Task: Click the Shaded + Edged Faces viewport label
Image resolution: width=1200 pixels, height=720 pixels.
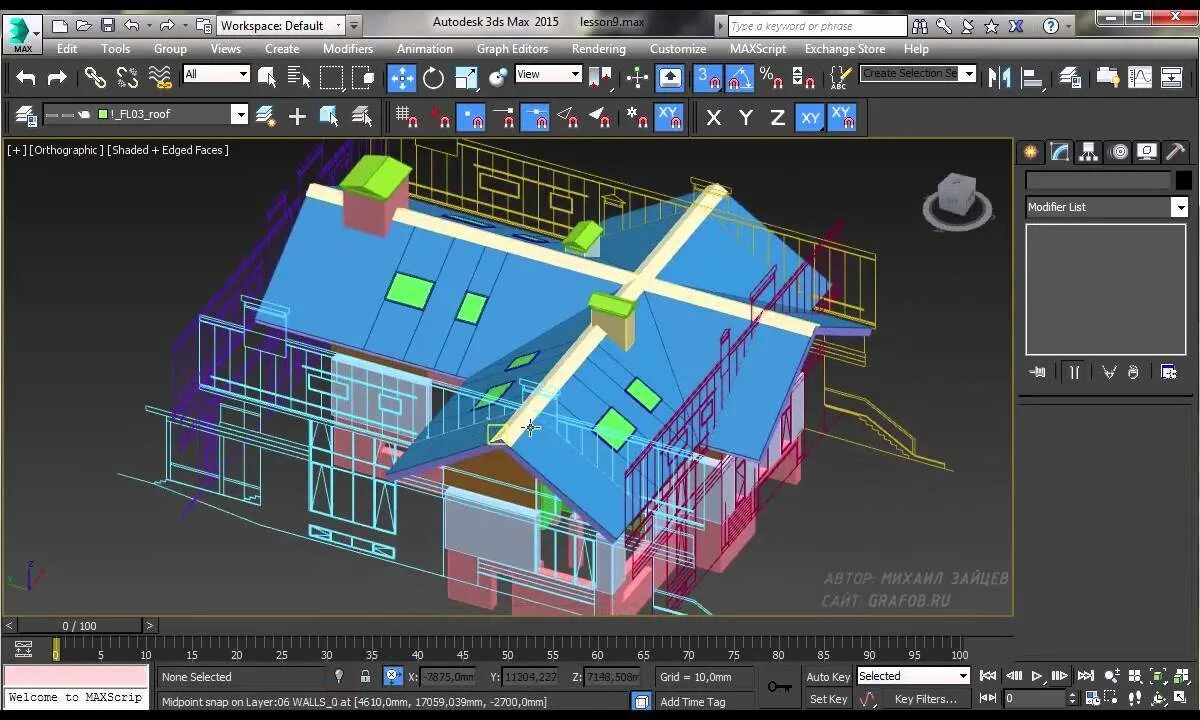Action: click(x=168, y=150)
